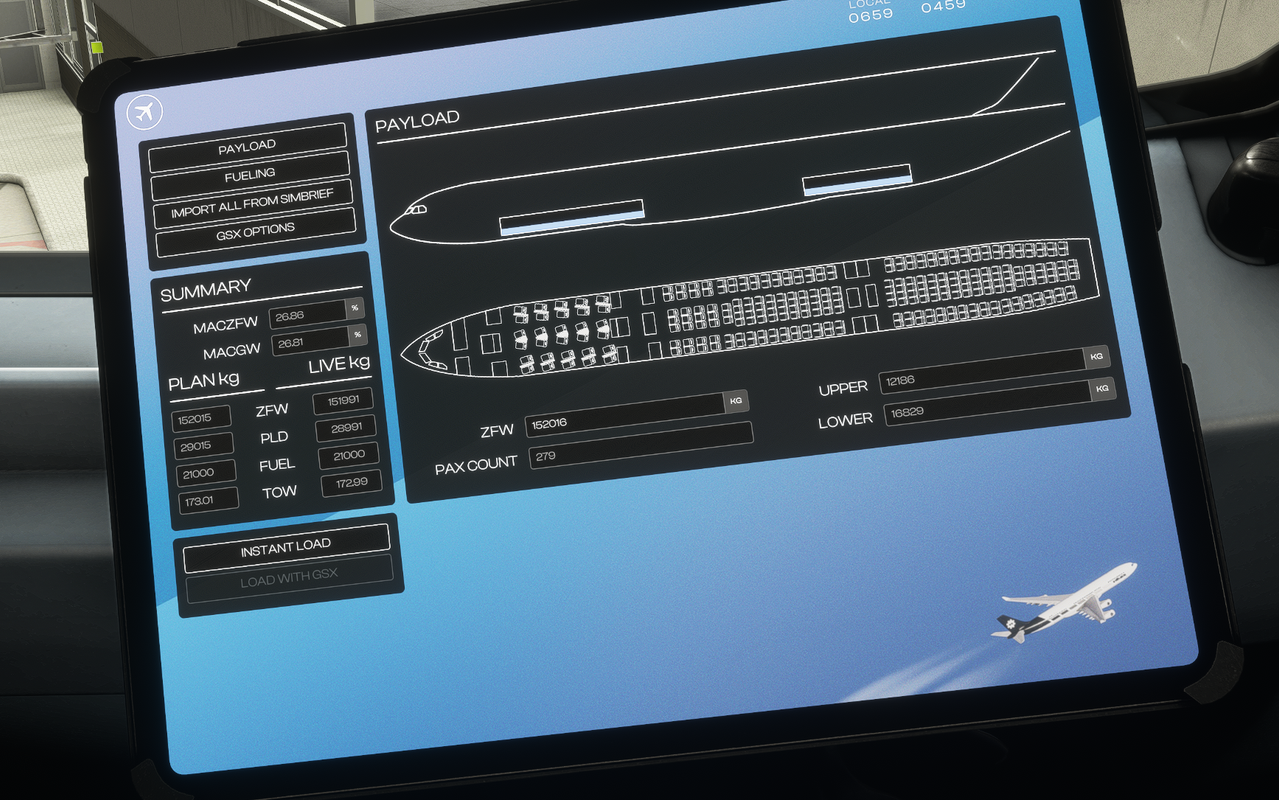This screenshot has height=800, width=1279.
Task: Click the LIVE kg column label
Action: pyautogui.click(x=339, y=365)
